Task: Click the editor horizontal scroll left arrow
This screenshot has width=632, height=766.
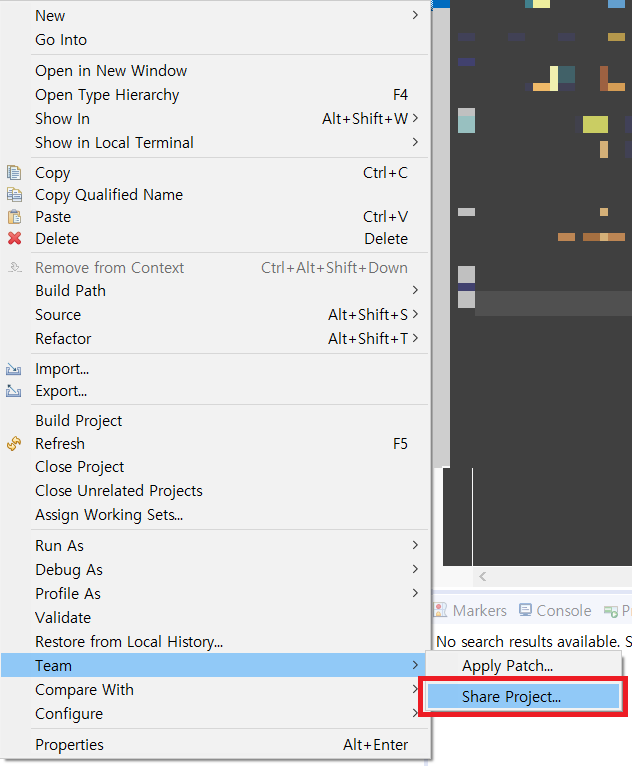Action: 483,576
